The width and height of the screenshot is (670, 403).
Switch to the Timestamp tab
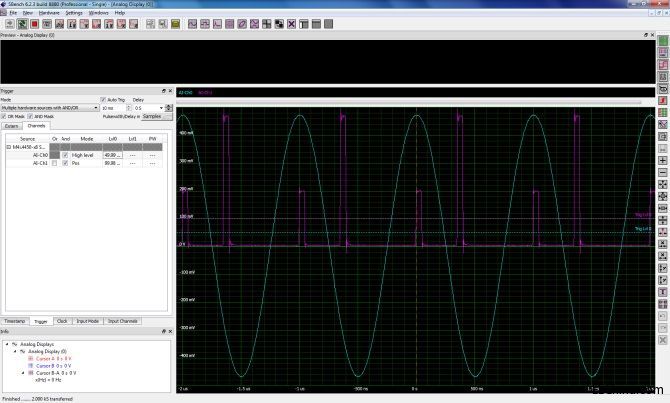[15, 321]
